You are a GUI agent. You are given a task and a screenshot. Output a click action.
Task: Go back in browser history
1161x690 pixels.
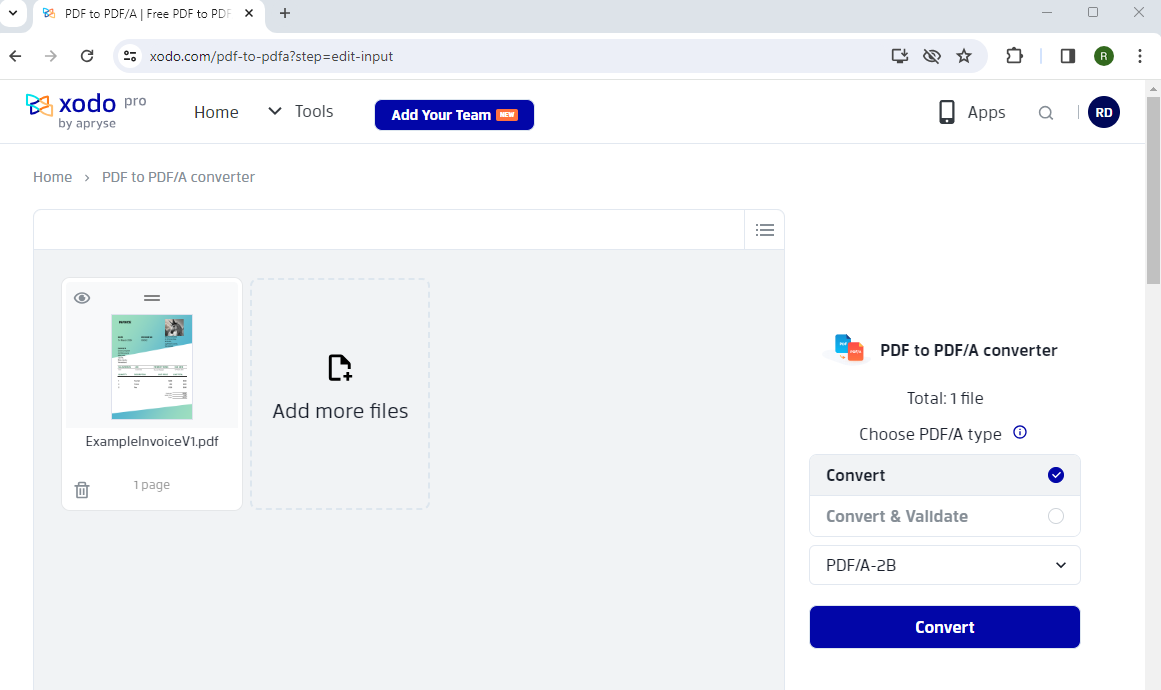16,56
